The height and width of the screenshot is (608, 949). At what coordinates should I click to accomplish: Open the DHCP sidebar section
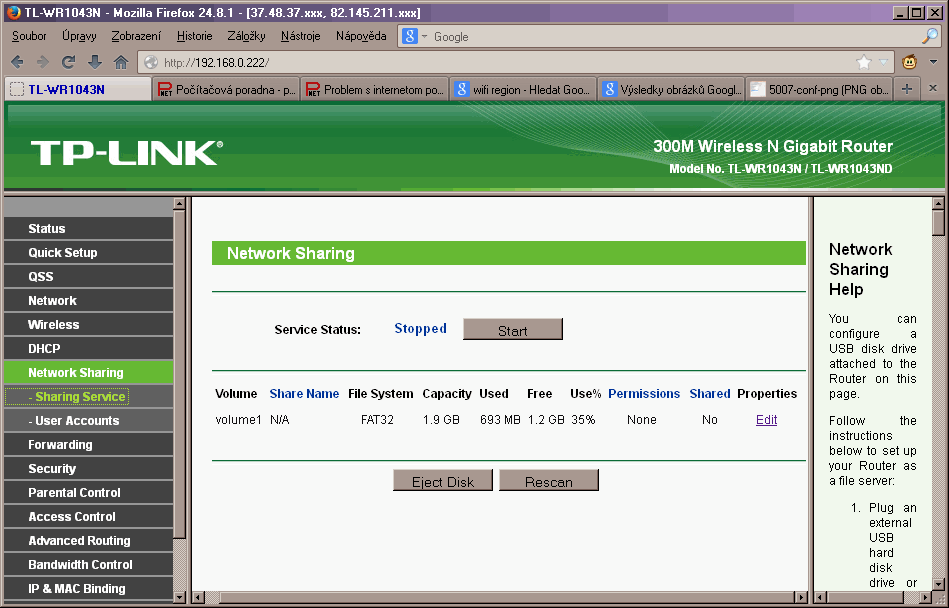coord(88,348)
